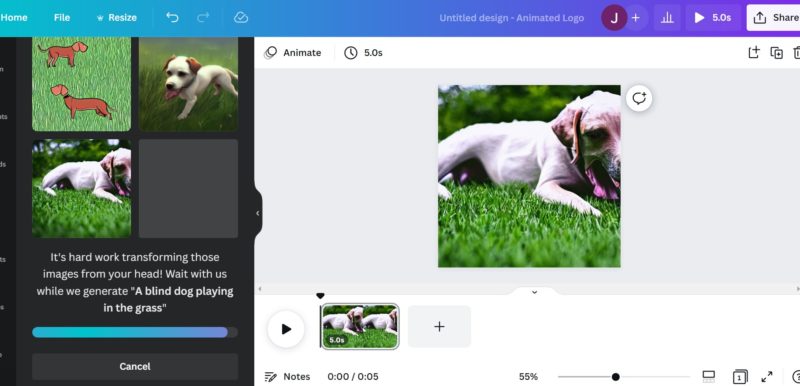Click the left scroll arrow of the canvas scrollbar
Viewport: 800px width, 386px height.
pos(260,289)
